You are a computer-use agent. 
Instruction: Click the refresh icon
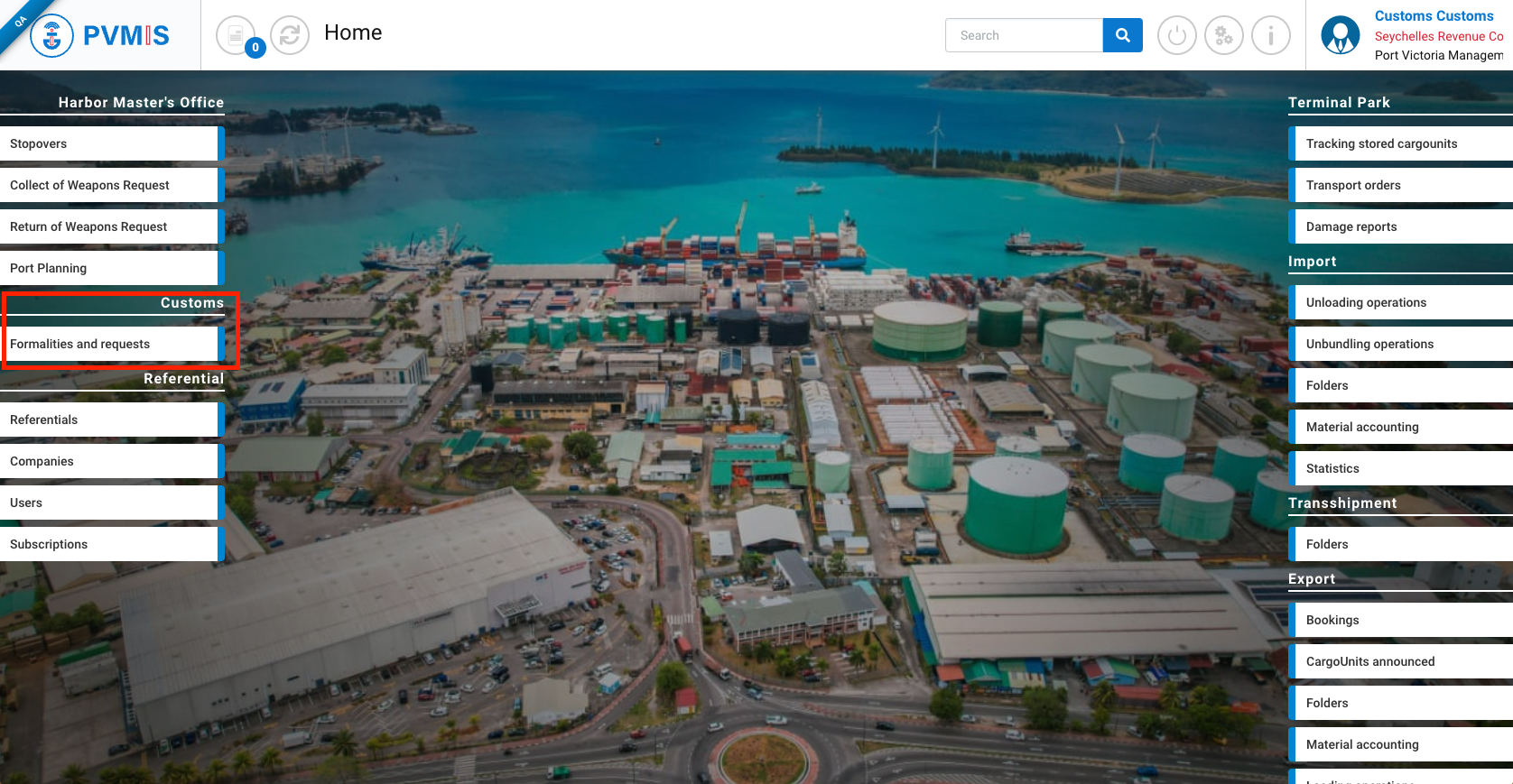(290, 36)
